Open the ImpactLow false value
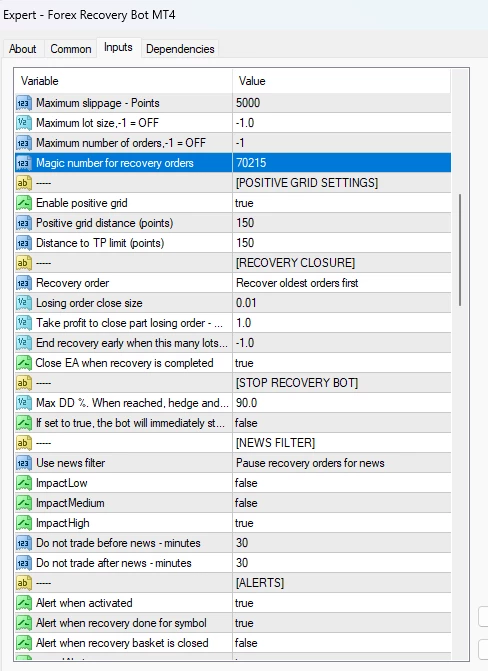 coord(342,483)
